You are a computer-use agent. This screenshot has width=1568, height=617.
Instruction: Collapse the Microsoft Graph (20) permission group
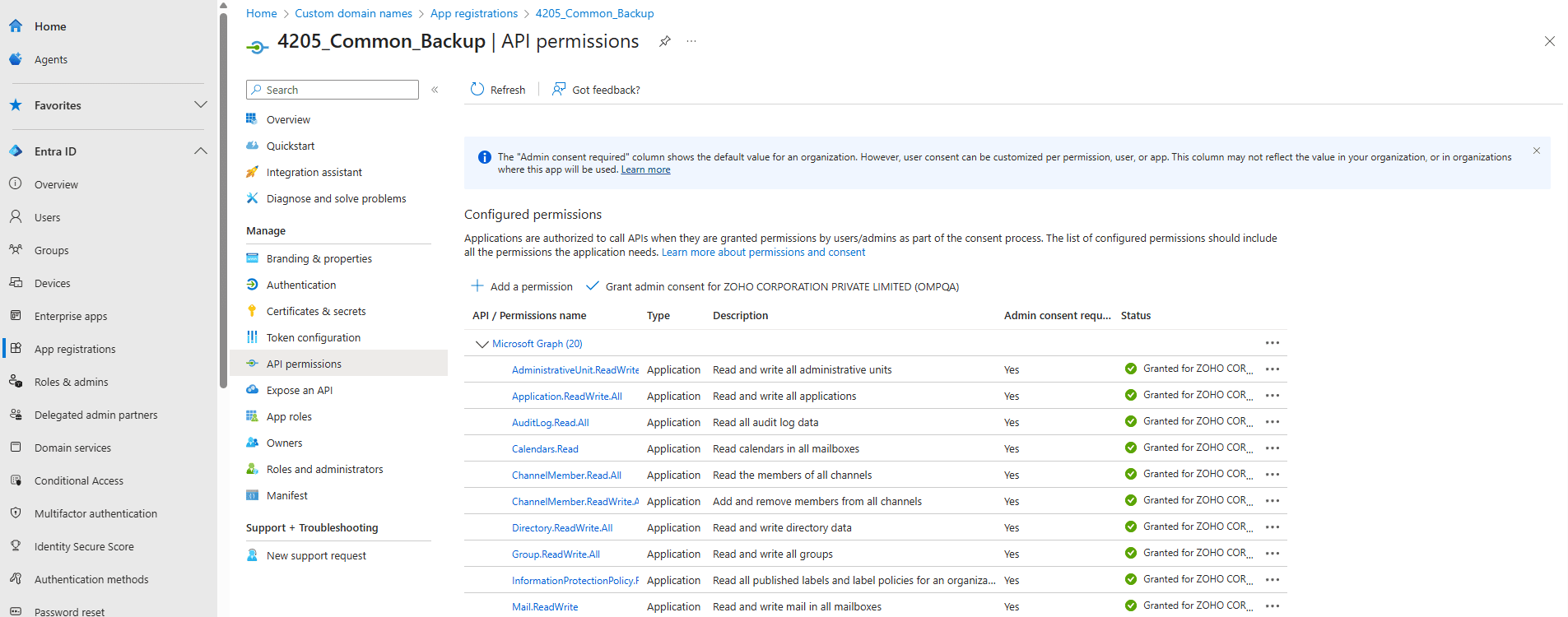(482, 344)
